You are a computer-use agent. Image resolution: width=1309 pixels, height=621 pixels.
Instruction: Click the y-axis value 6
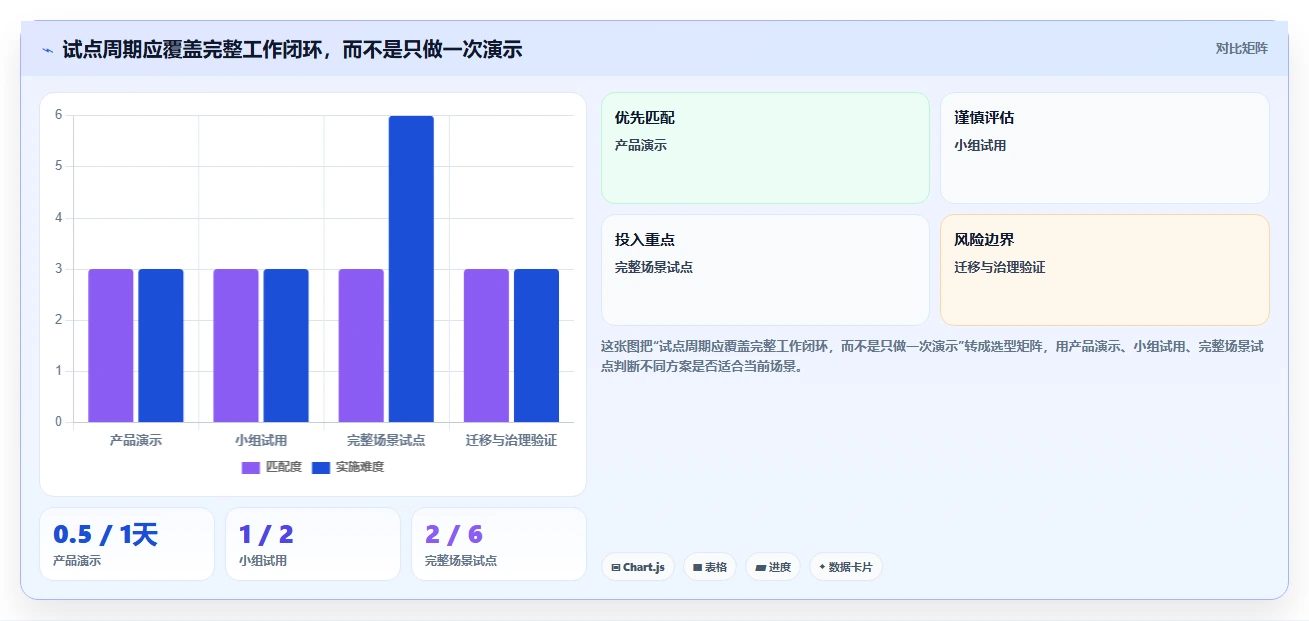(x=59, y=115)
